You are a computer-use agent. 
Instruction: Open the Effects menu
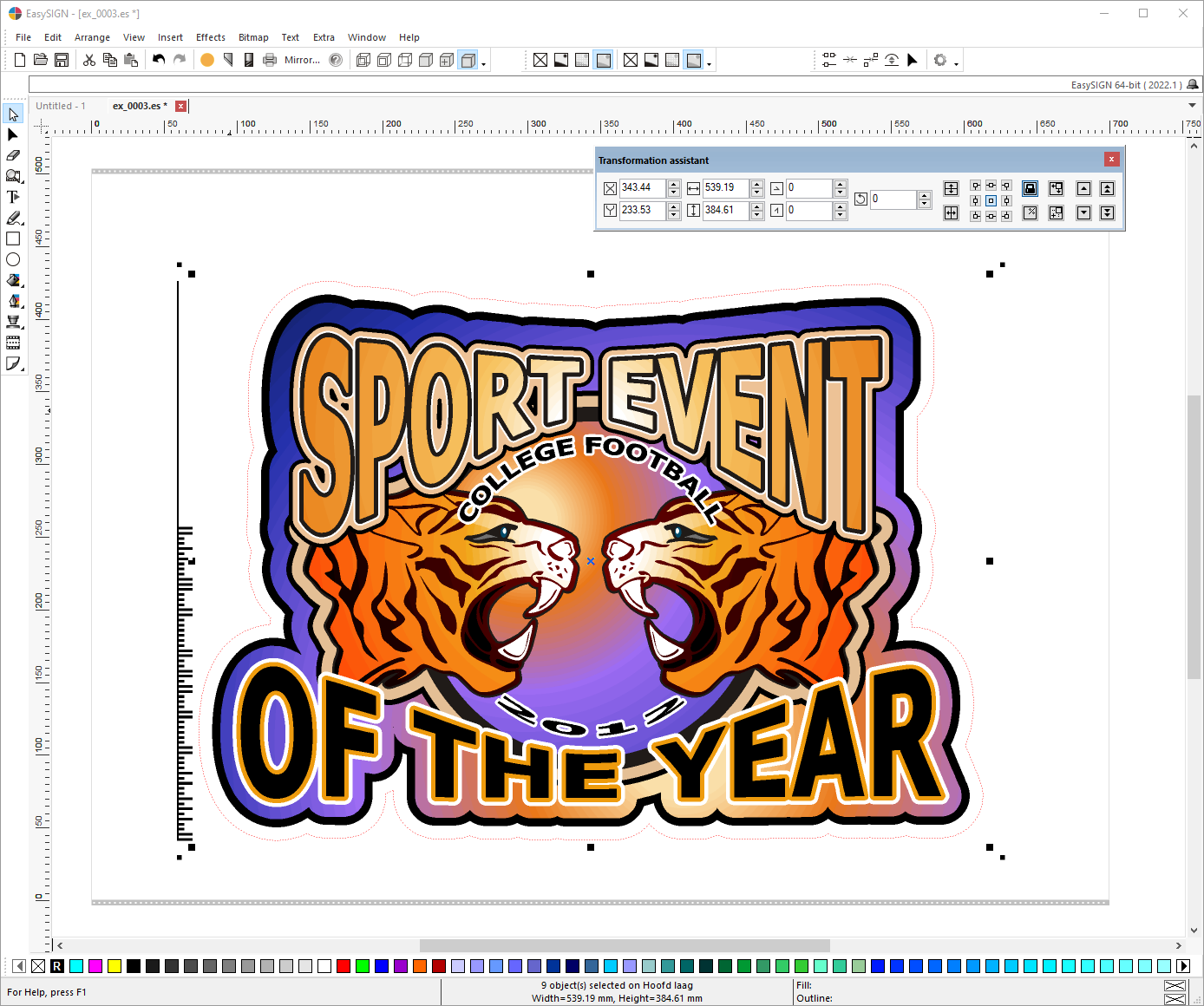point(211,37)
